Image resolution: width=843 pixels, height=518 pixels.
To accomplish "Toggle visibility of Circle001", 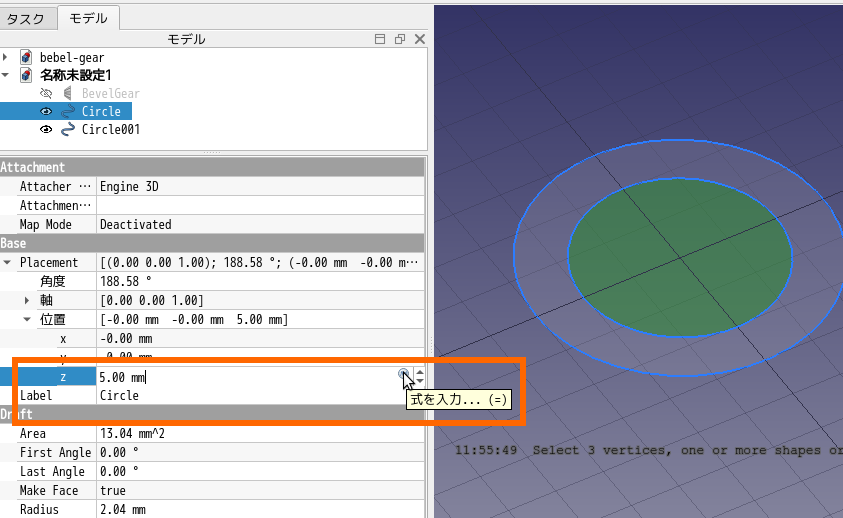I will 46,130.
